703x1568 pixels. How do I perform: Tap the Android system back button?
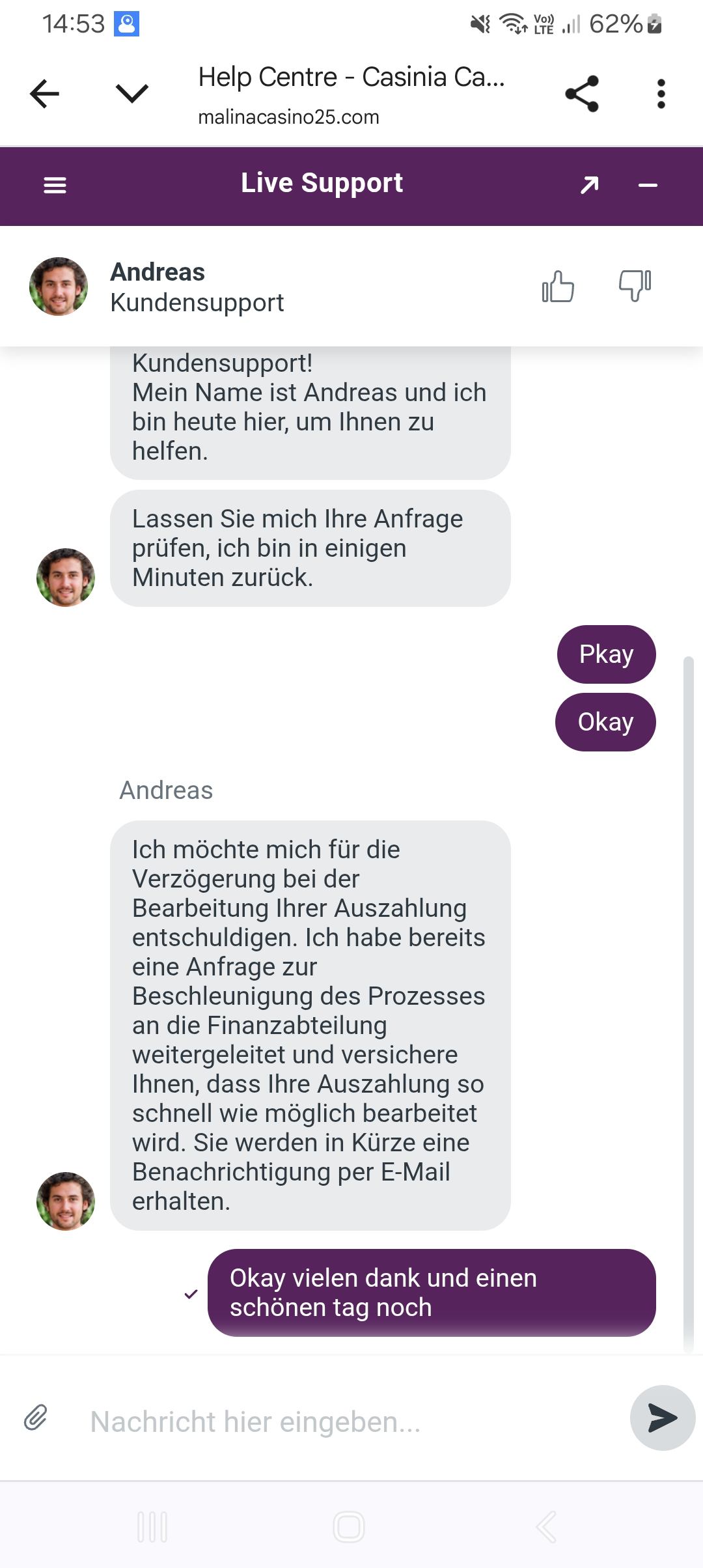[x=545, y=1527]
